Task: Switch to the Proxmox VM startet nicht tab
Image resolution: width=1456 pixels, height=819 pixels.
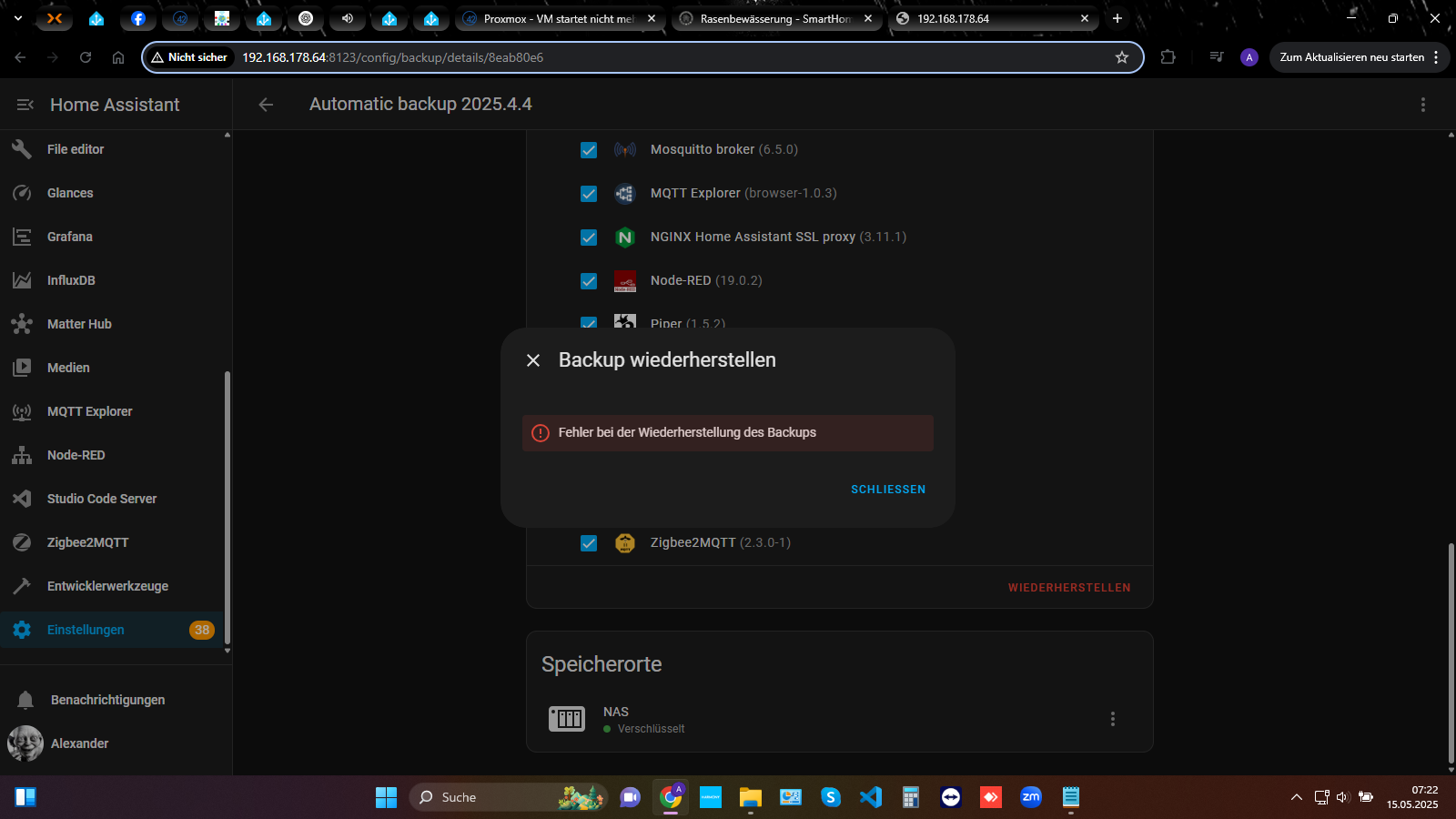Action: (561, 18)
